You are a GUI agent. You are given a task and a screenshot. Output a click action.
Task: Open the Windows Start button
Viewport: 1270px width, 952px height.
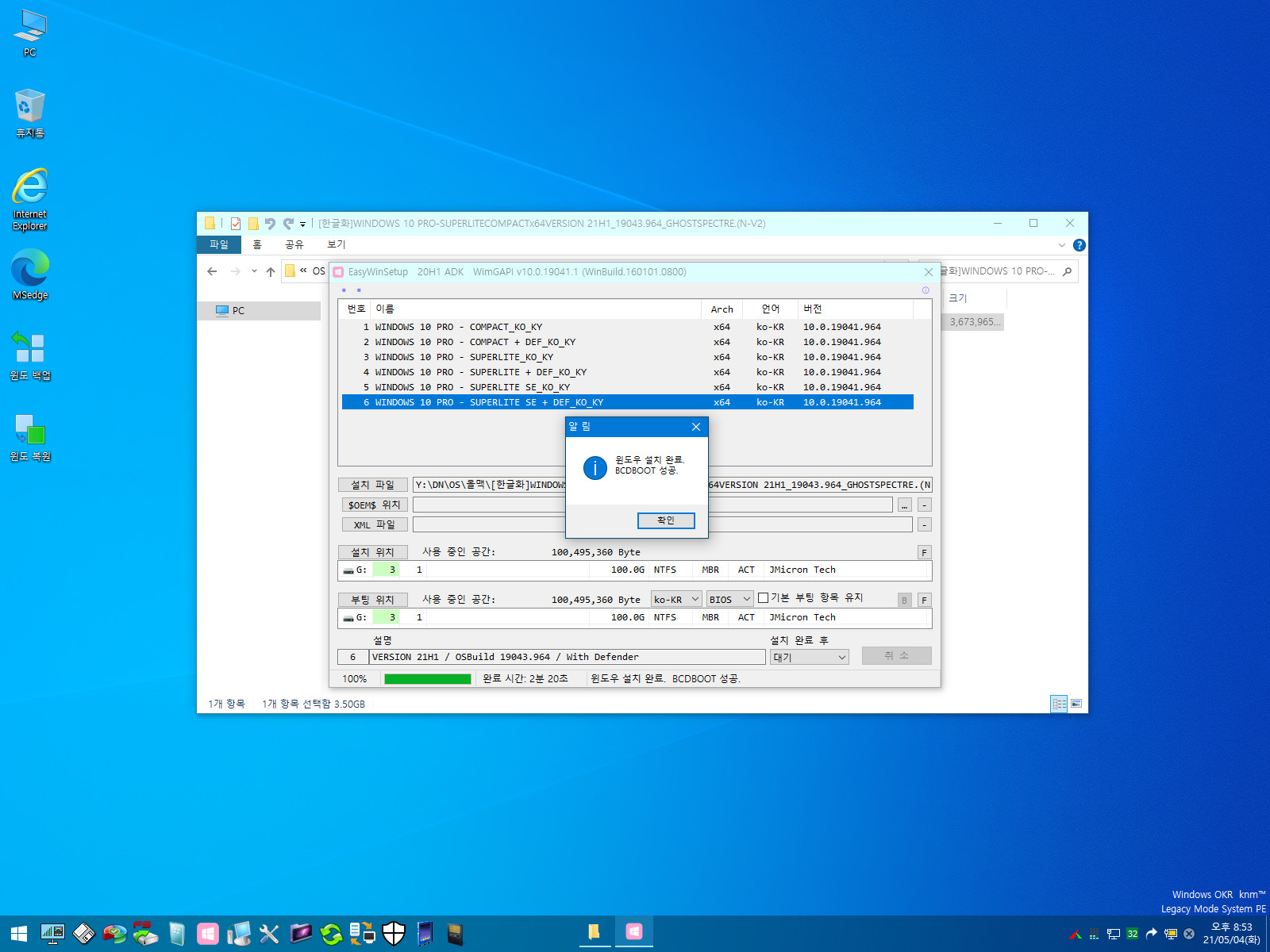coord(19,934)
